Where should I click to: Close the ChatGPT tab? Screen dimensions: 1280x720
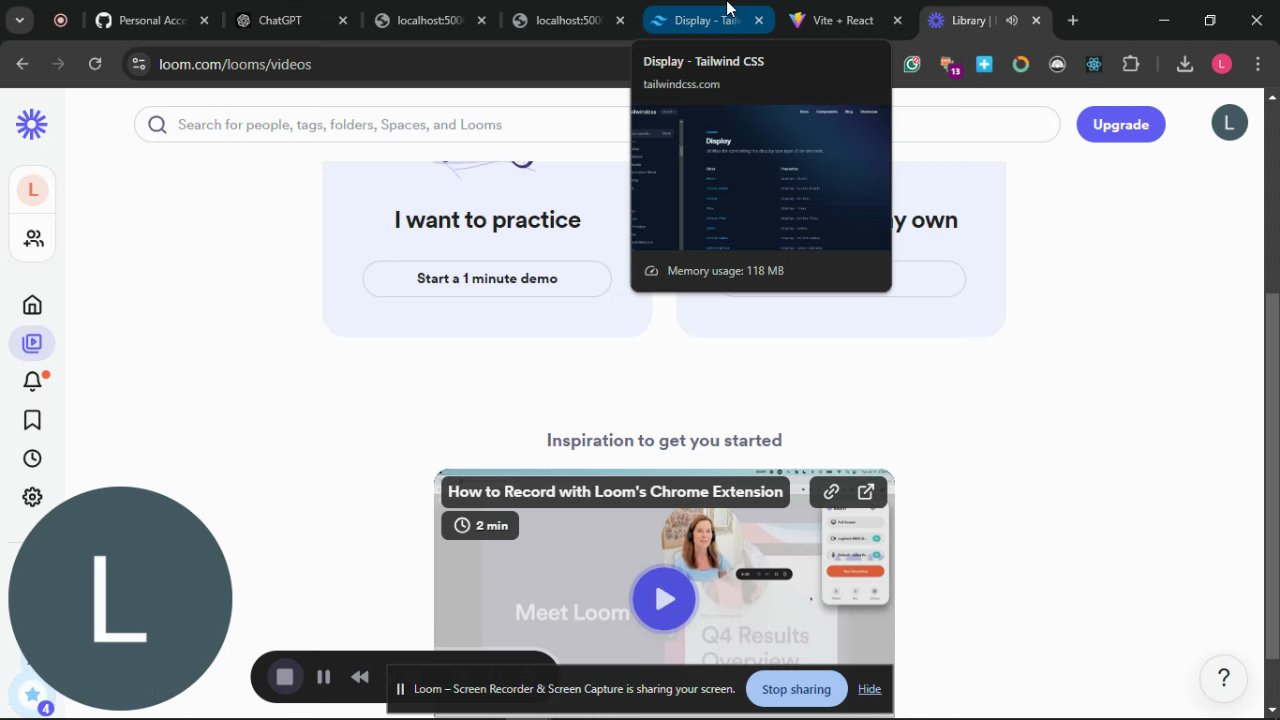click(x=342, y=20)
